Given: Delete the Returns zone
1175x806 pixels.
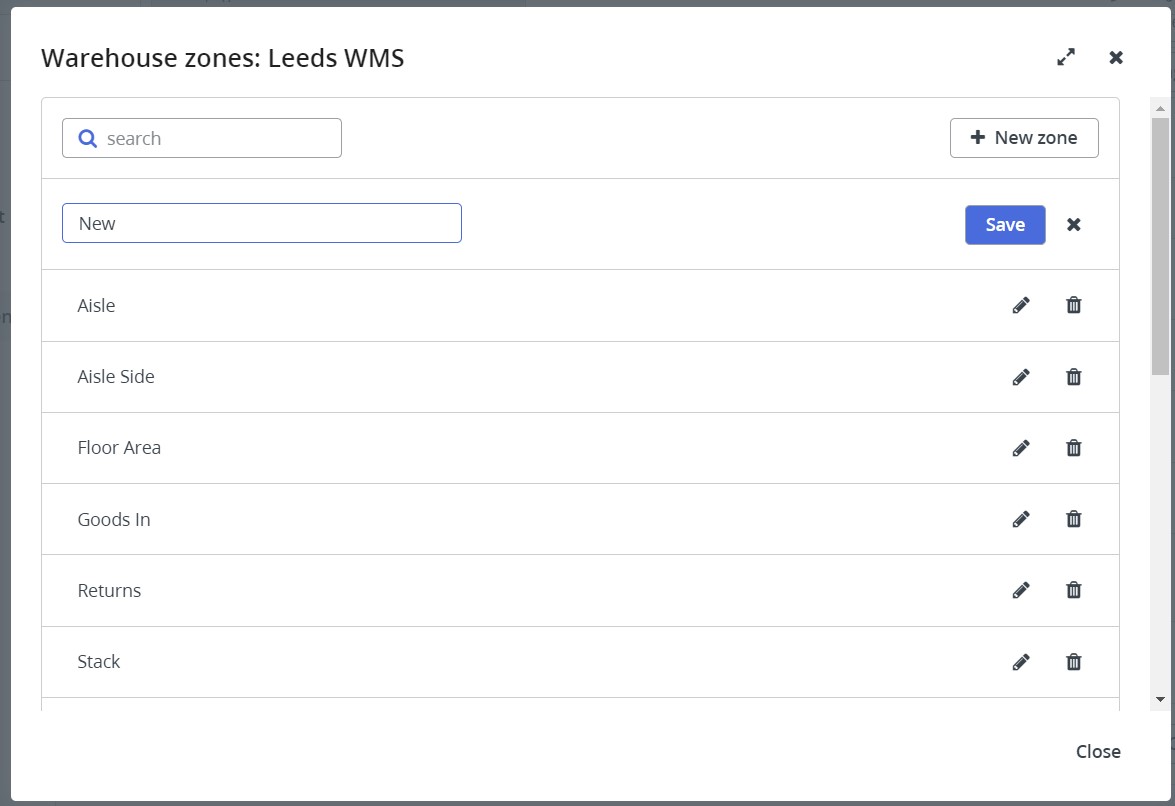Looking at the screenshot, I should click(1074, 590).
